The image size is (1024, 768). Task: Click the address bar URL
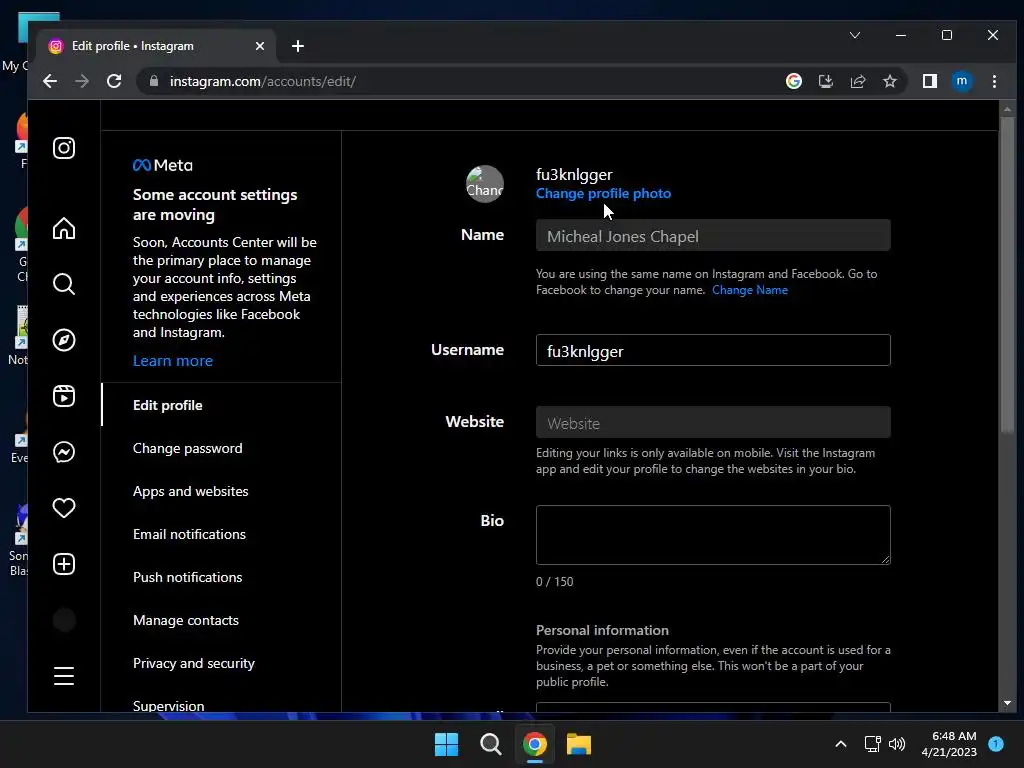tap(263, 81)
